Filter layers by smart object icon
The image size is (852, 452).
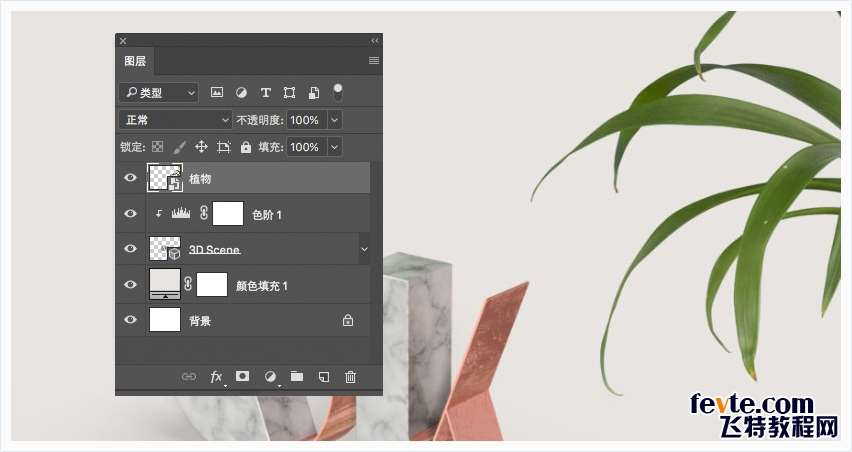[x=314, y=93]
